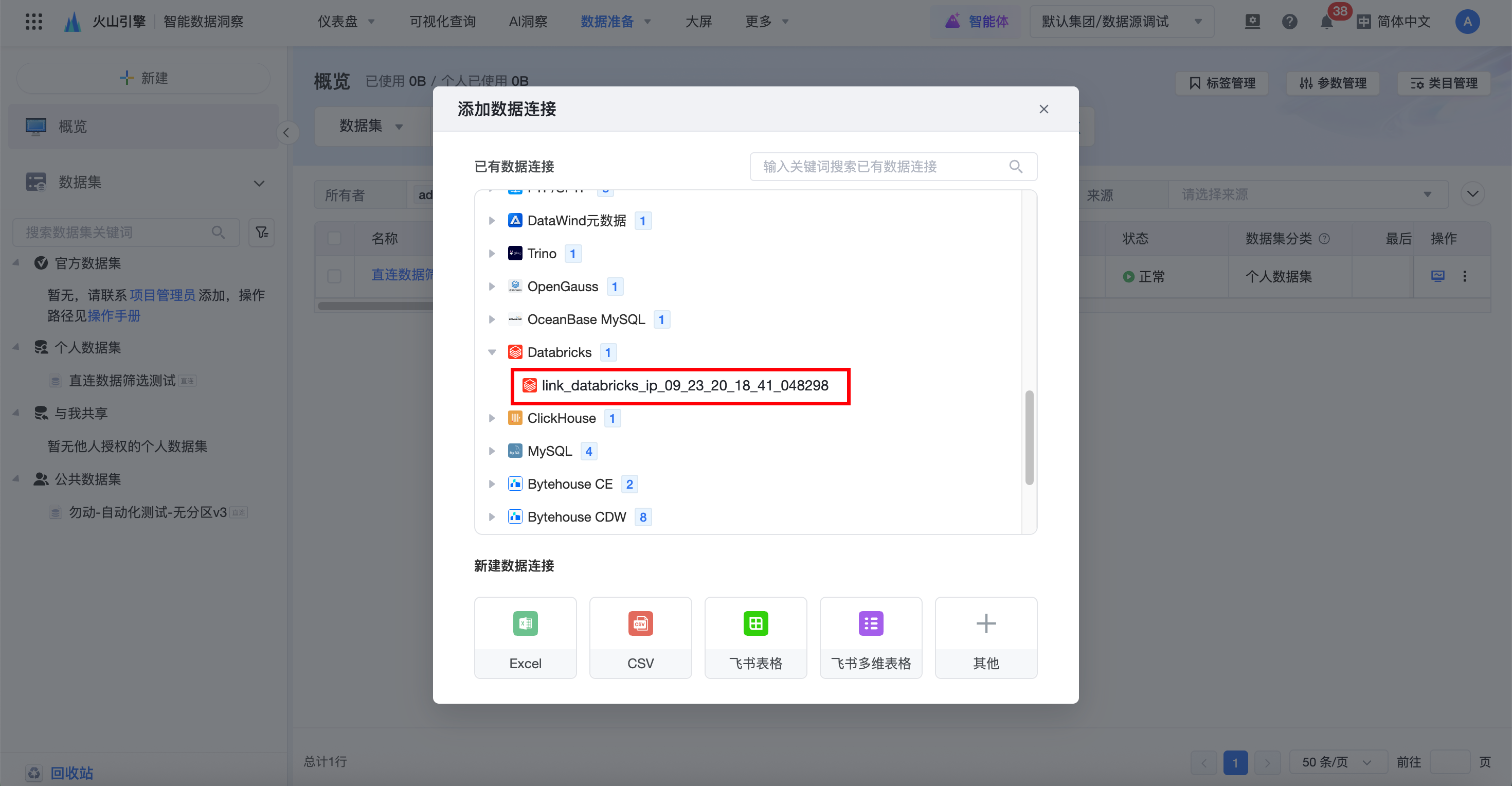The height and width of the screenshot is (786, 1512).
Task: Open the 默认集团/数据源调试 project dropdown
Action: point(1121,22)
